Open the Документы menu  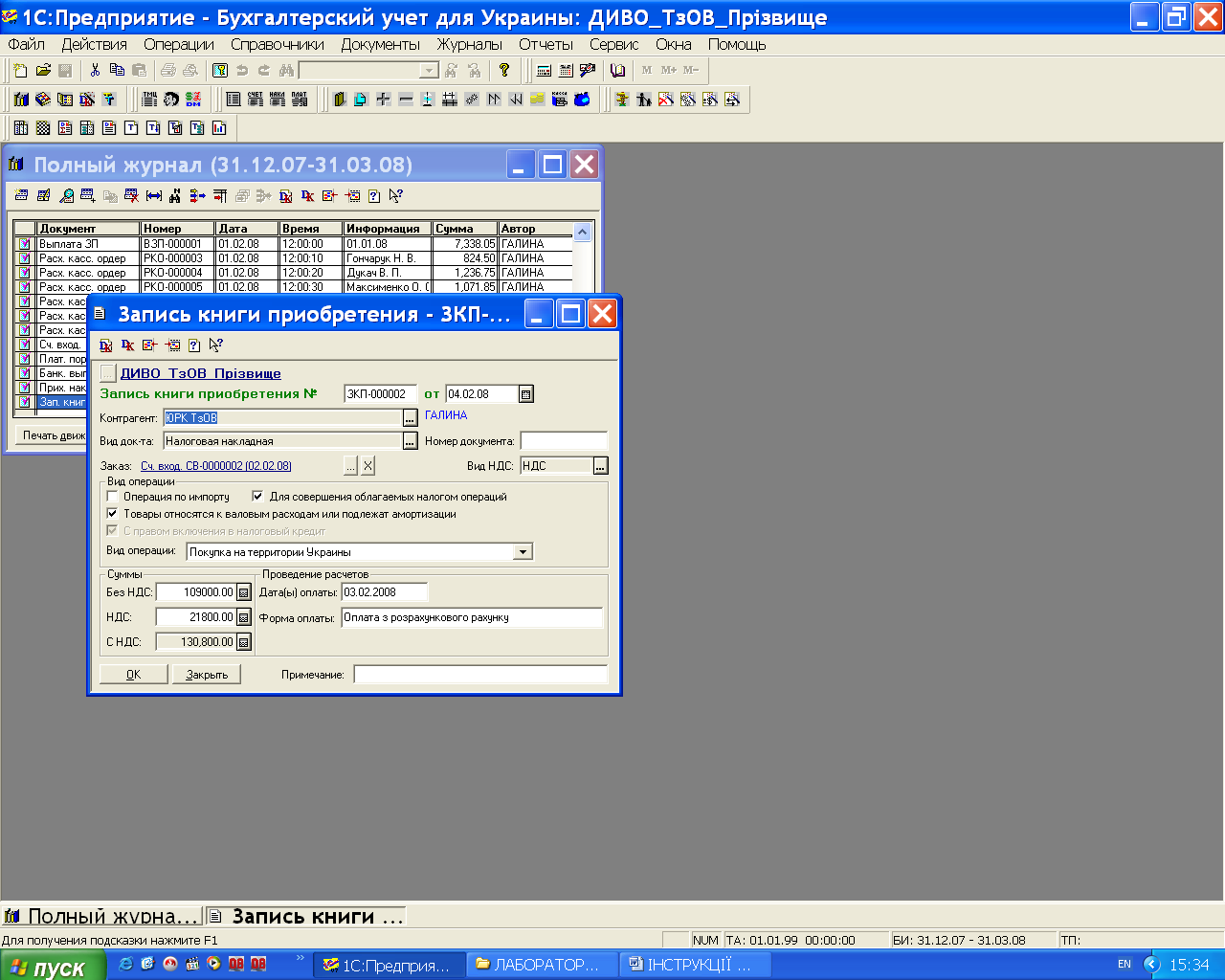click(x=381, y=44)
